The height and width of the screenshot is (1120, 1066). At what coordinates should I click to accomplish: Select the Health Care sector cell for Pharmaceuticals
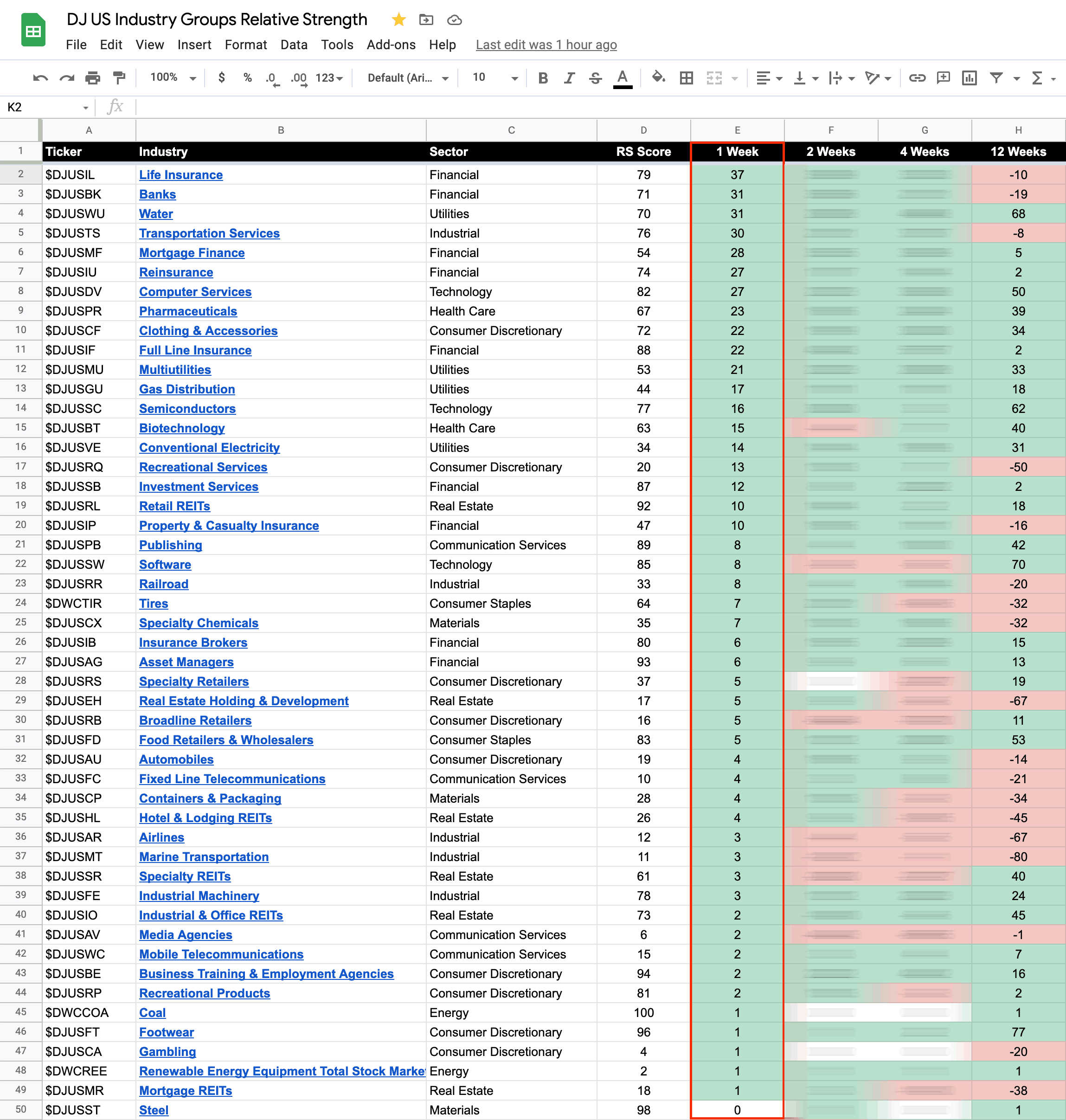511,311
